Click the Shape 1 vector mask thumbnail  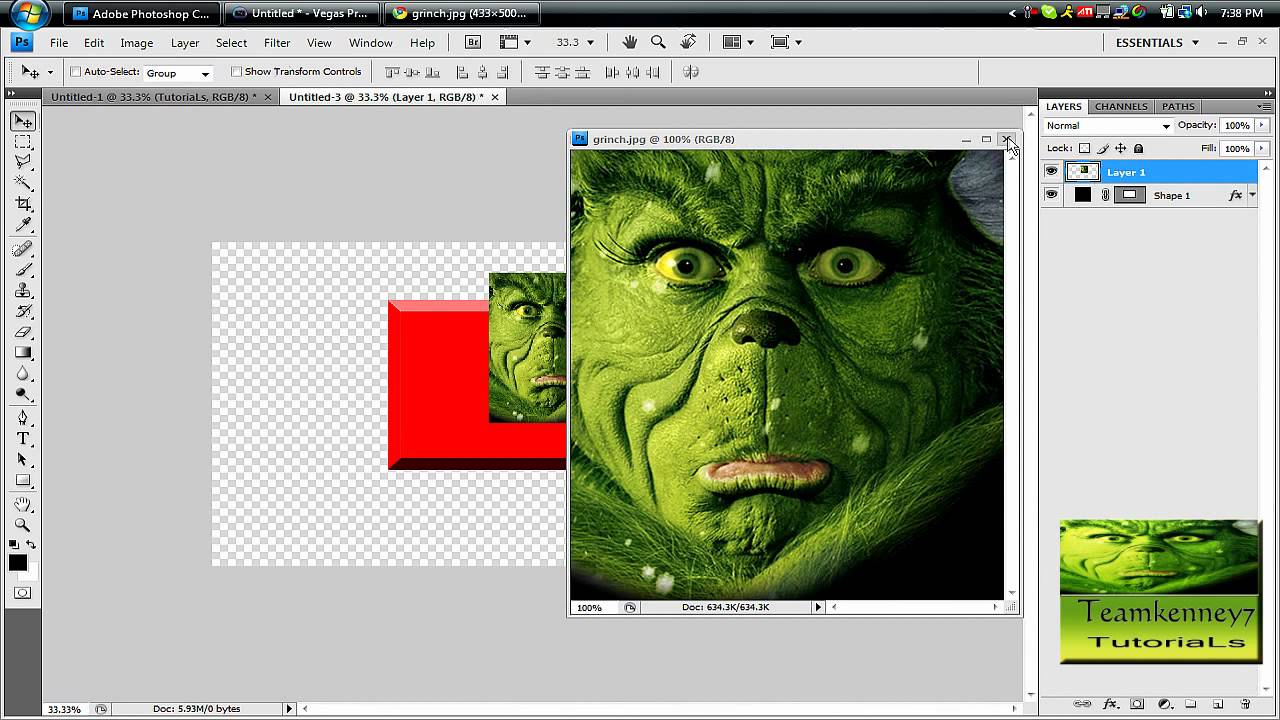[1129, 195]
